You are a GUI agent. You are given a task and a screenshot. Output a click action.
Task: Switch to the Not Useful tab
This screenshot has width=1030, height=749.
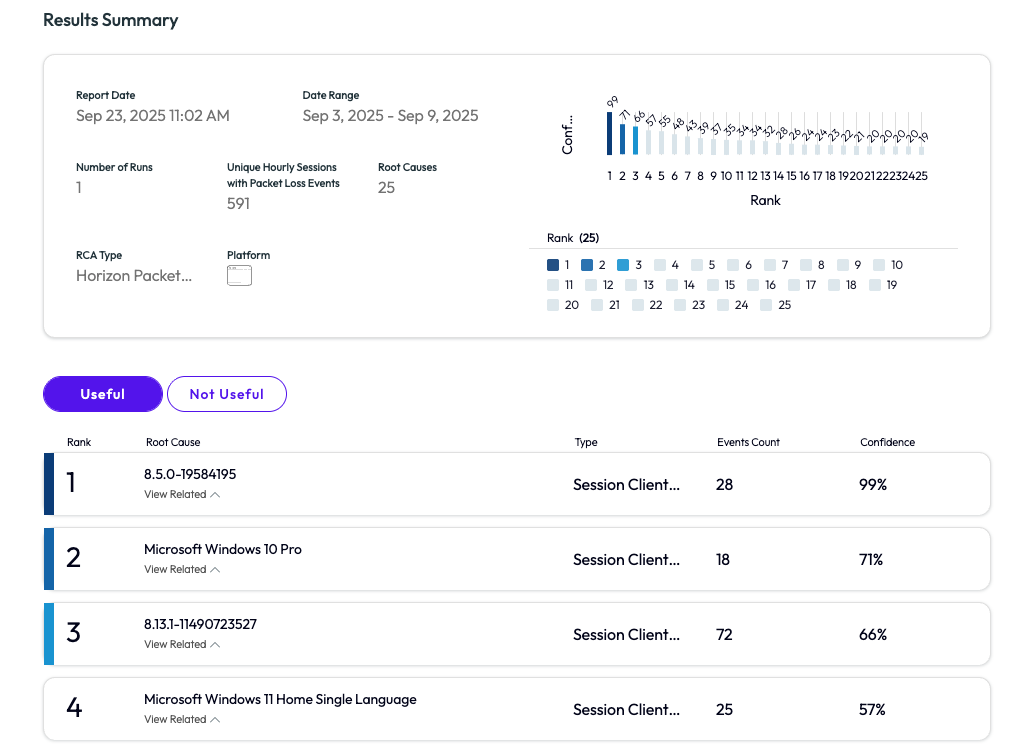(x=226, y=394)
